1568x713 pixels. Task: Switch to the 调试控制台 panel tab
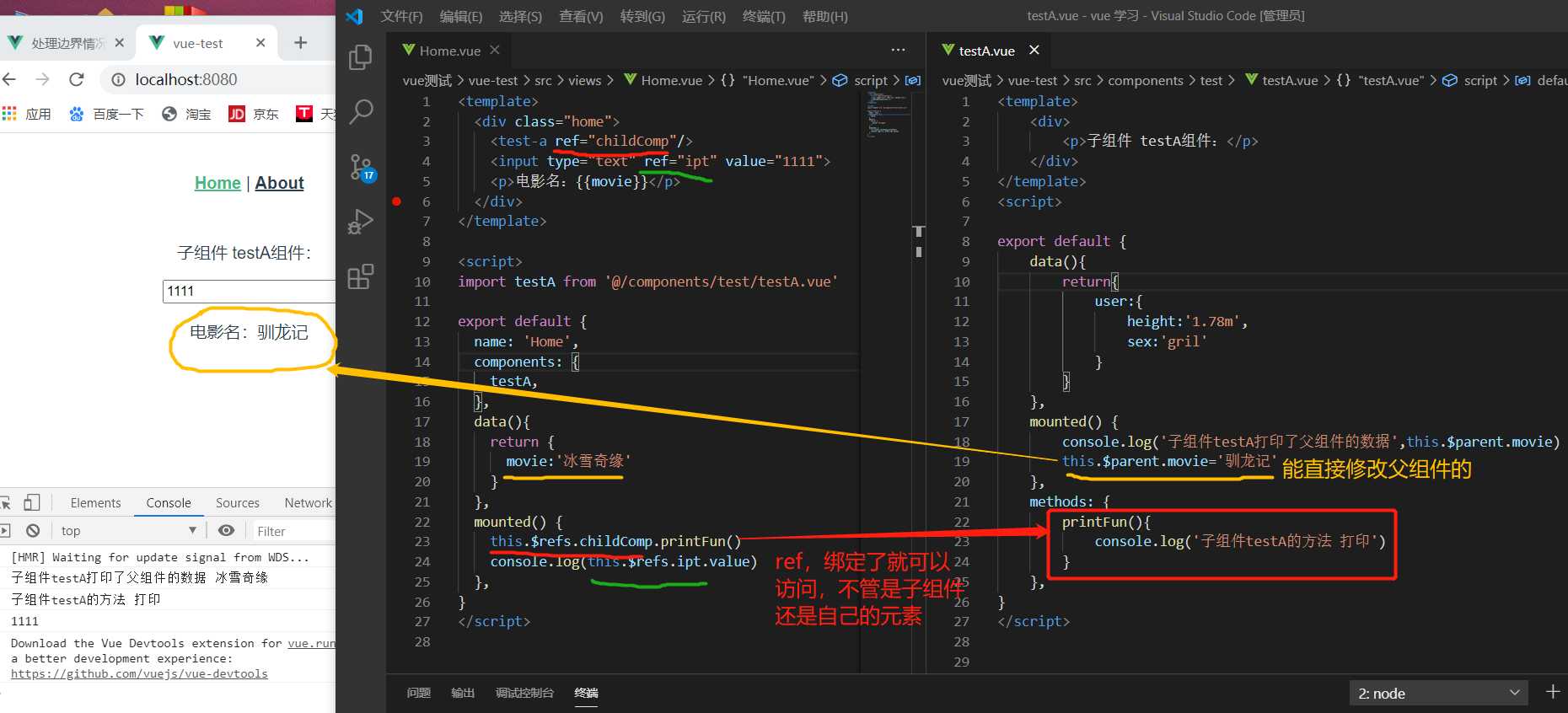tap(524, 693)
